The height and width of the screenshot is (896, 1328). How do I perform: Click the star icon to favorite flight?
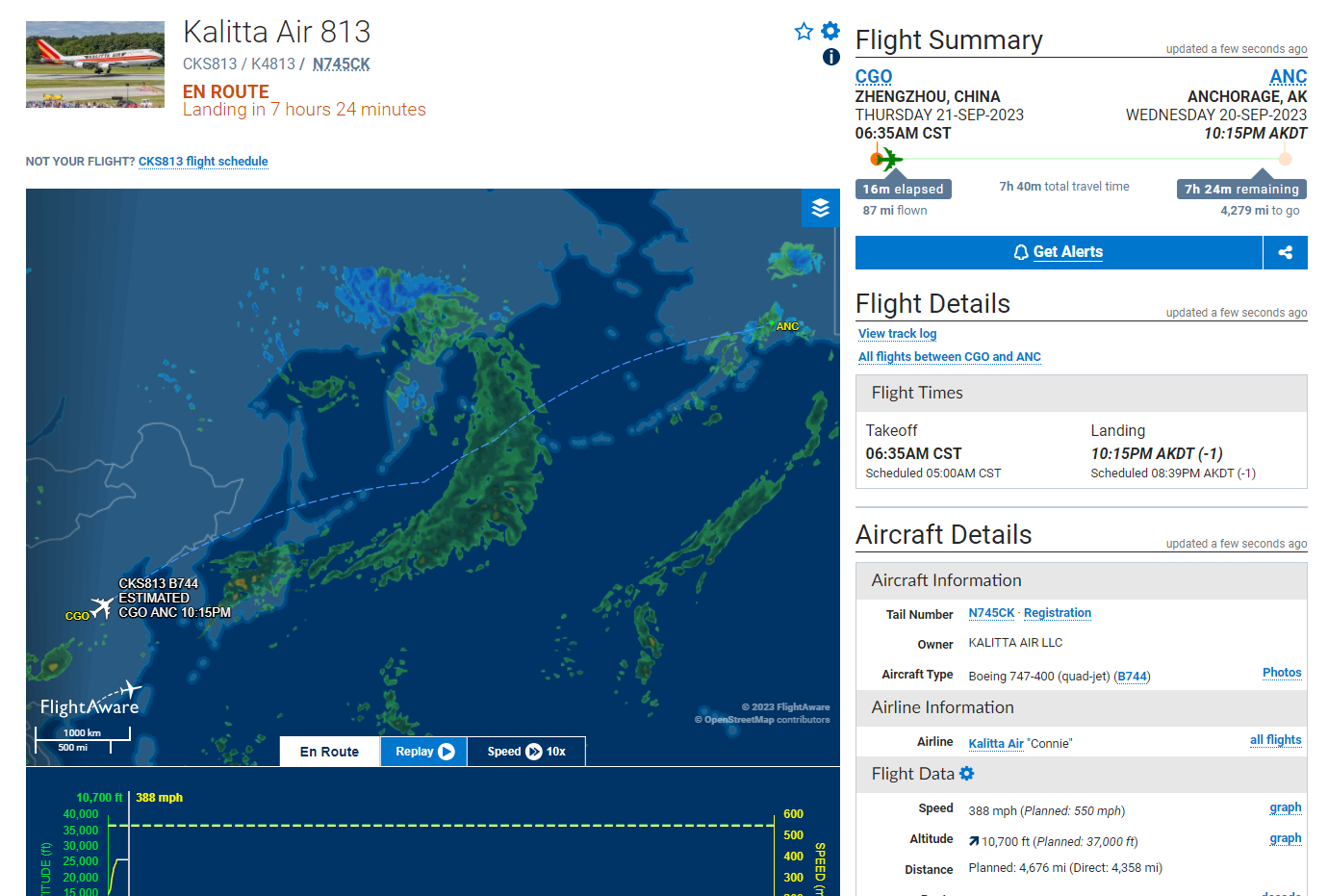[x=804, y=32]
